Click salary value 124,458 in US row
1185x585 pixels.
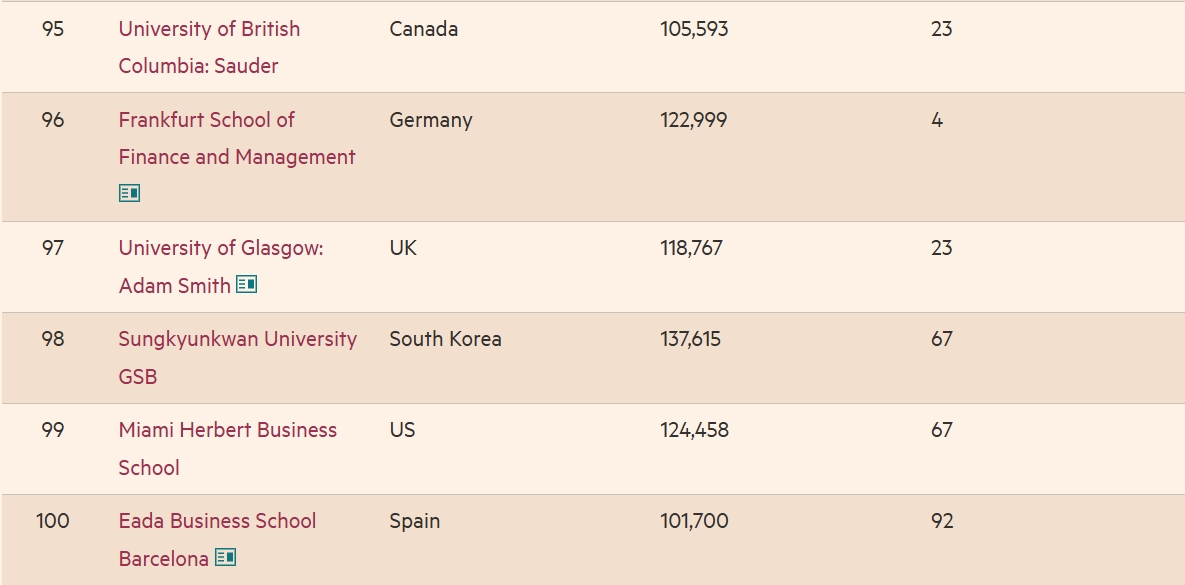coord(694,430)
